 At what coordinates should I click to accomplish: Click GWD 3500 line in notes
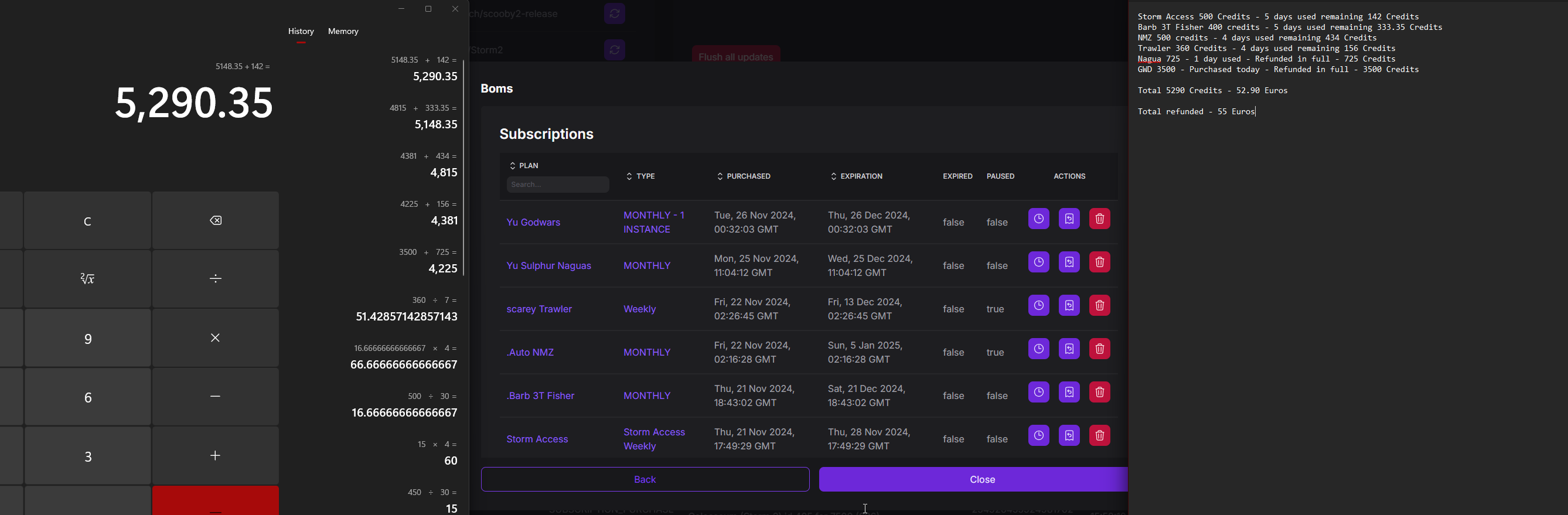1279,70
